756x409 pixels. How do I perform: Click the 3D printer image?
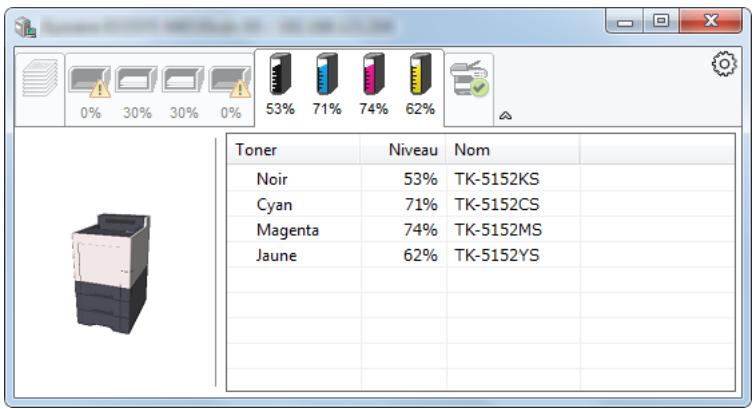pos(112,273)
